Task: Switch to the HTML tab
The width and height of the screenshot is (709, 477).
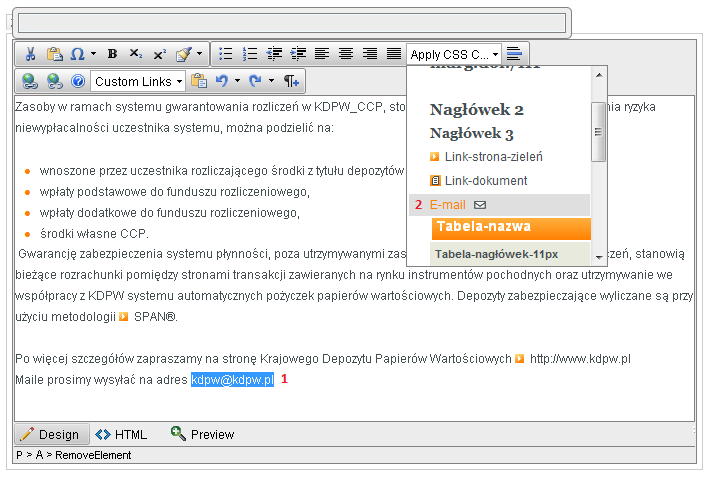Action: [121, 434]
